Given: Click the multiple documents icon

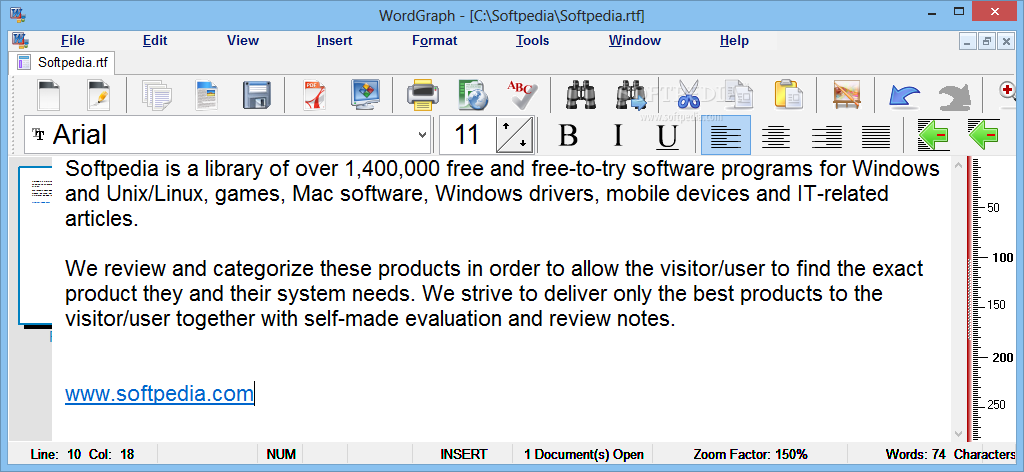Looking at the screenshot, I should click(157, 95).
